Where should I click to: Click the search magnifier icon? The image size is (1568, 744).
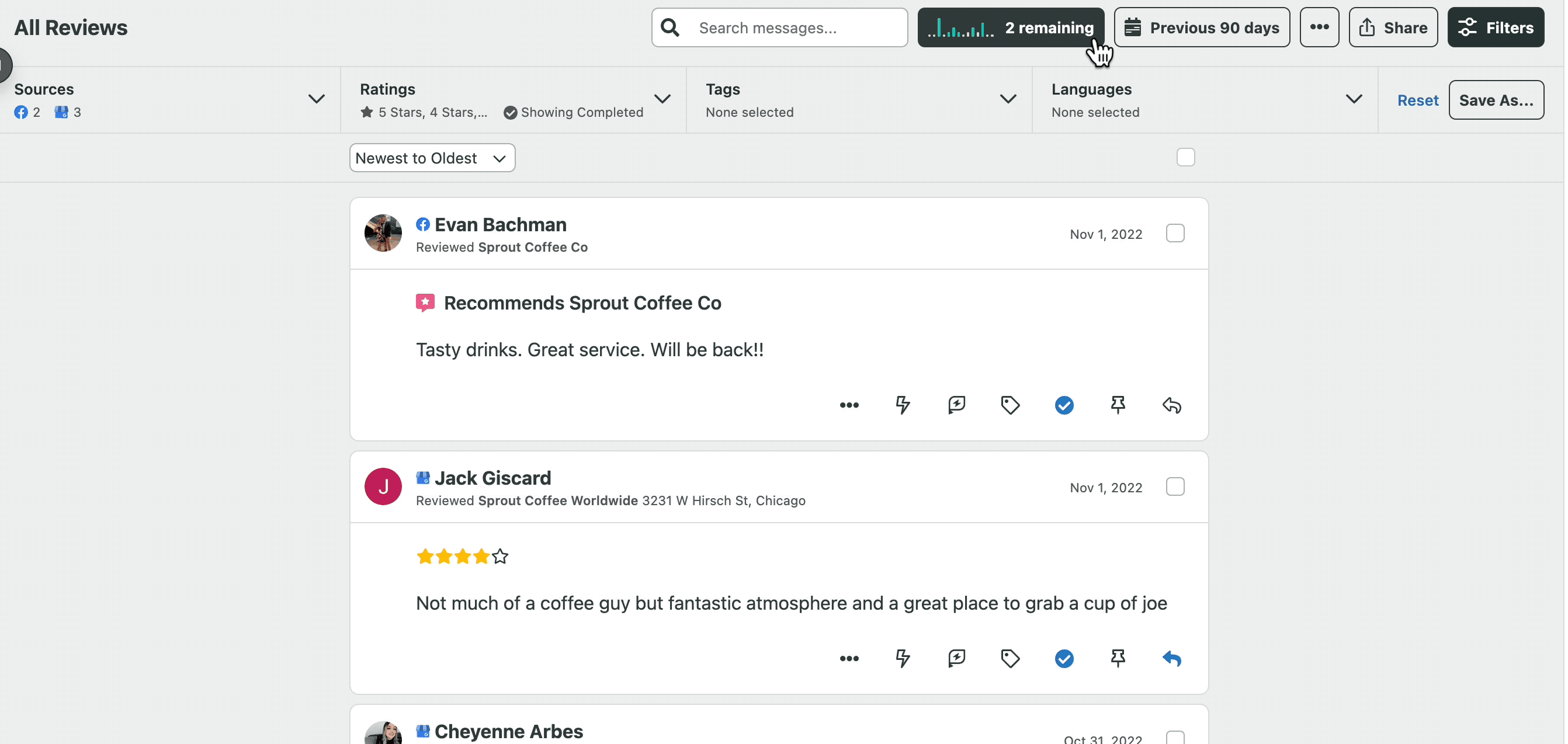point(669,27)
